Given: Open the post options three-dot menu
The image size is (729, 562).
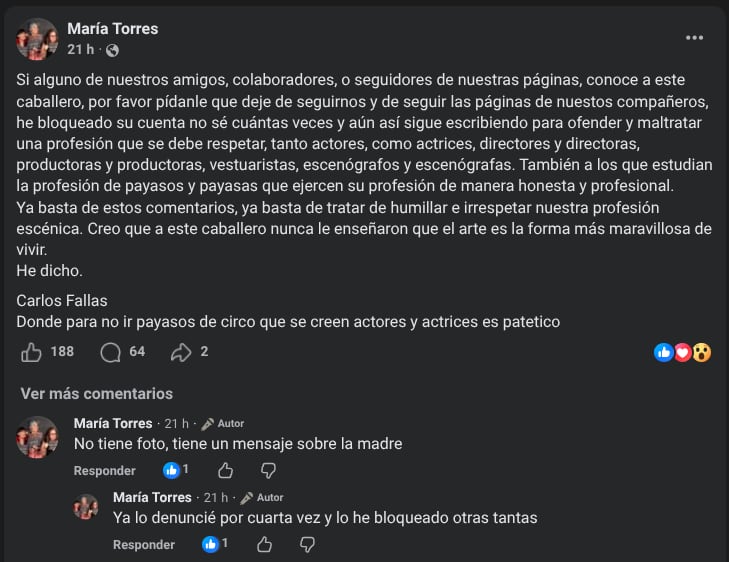Looking at the screenshot, I should [694, 38].
